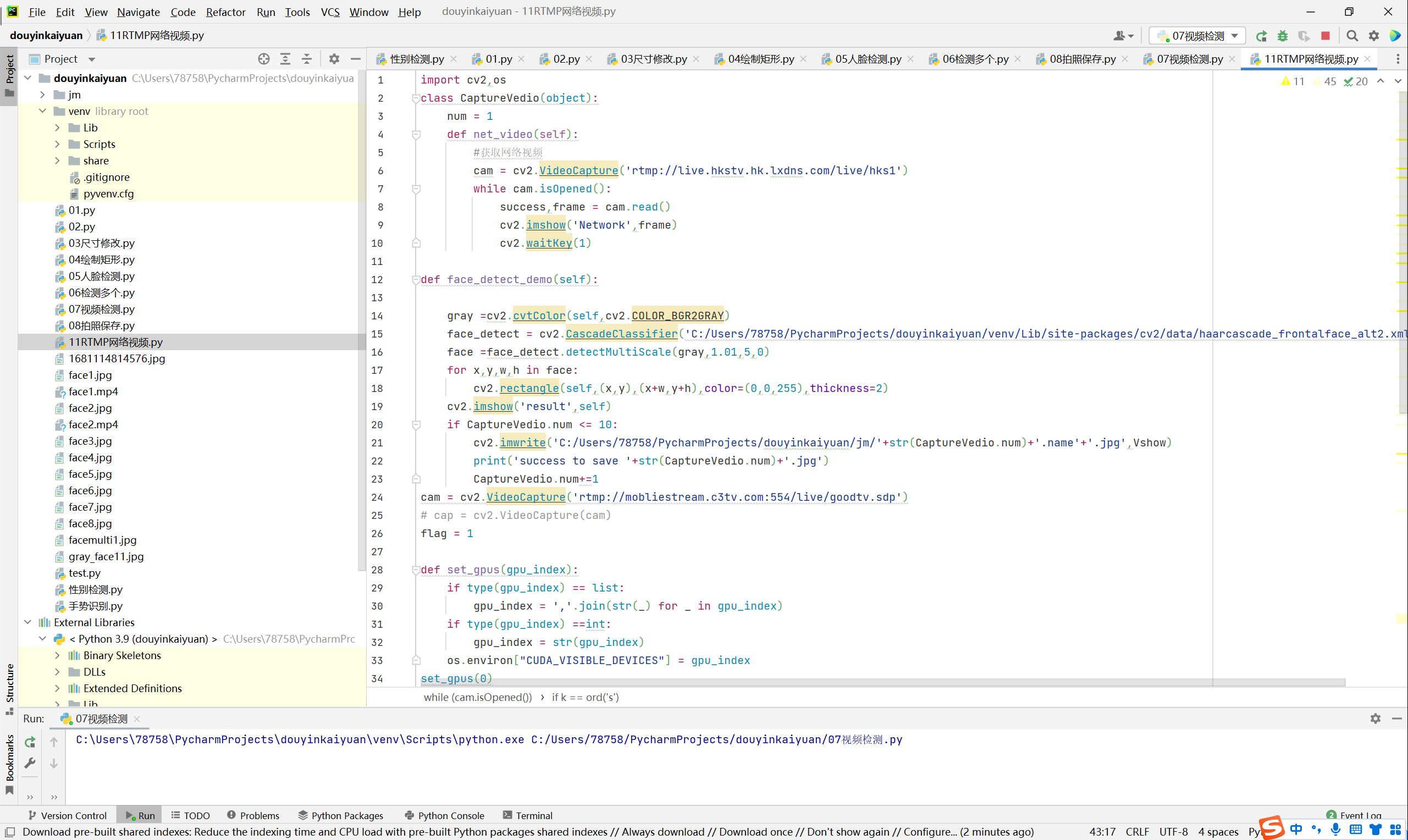Run with coverage icon in the top toolbar
Viewport: 1408px width, 840px height.
click(1304, 36)
